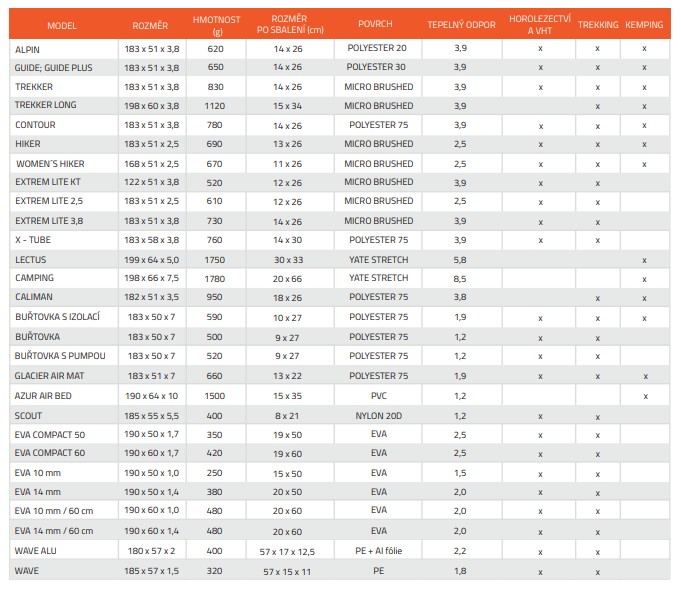This screenshot has width=681, height=590.
Task: Click the 5,8 thermal resistance value
Action: point(460,260)
